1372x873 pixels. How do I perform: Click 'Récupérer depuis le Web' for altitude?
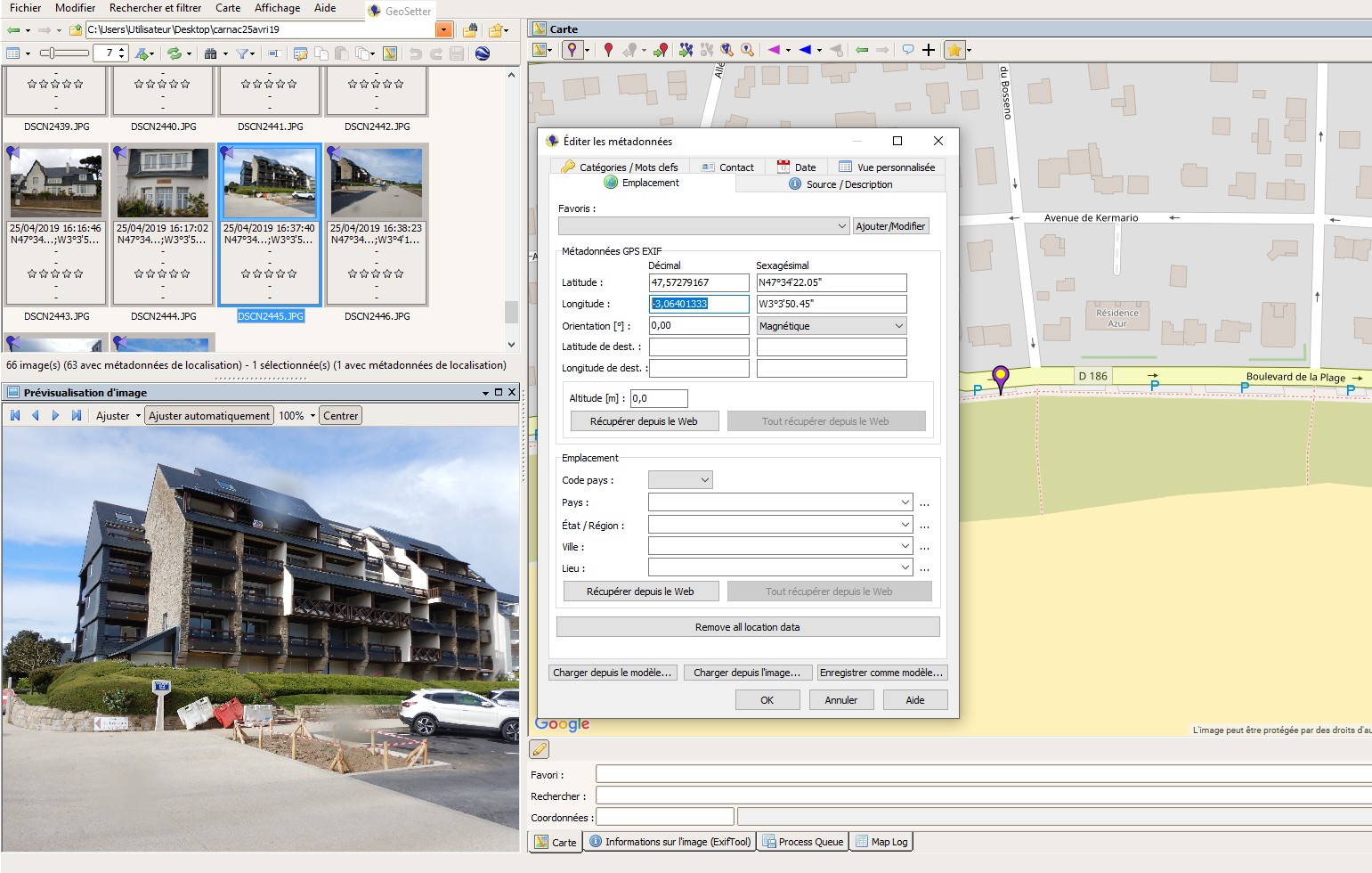644,421
